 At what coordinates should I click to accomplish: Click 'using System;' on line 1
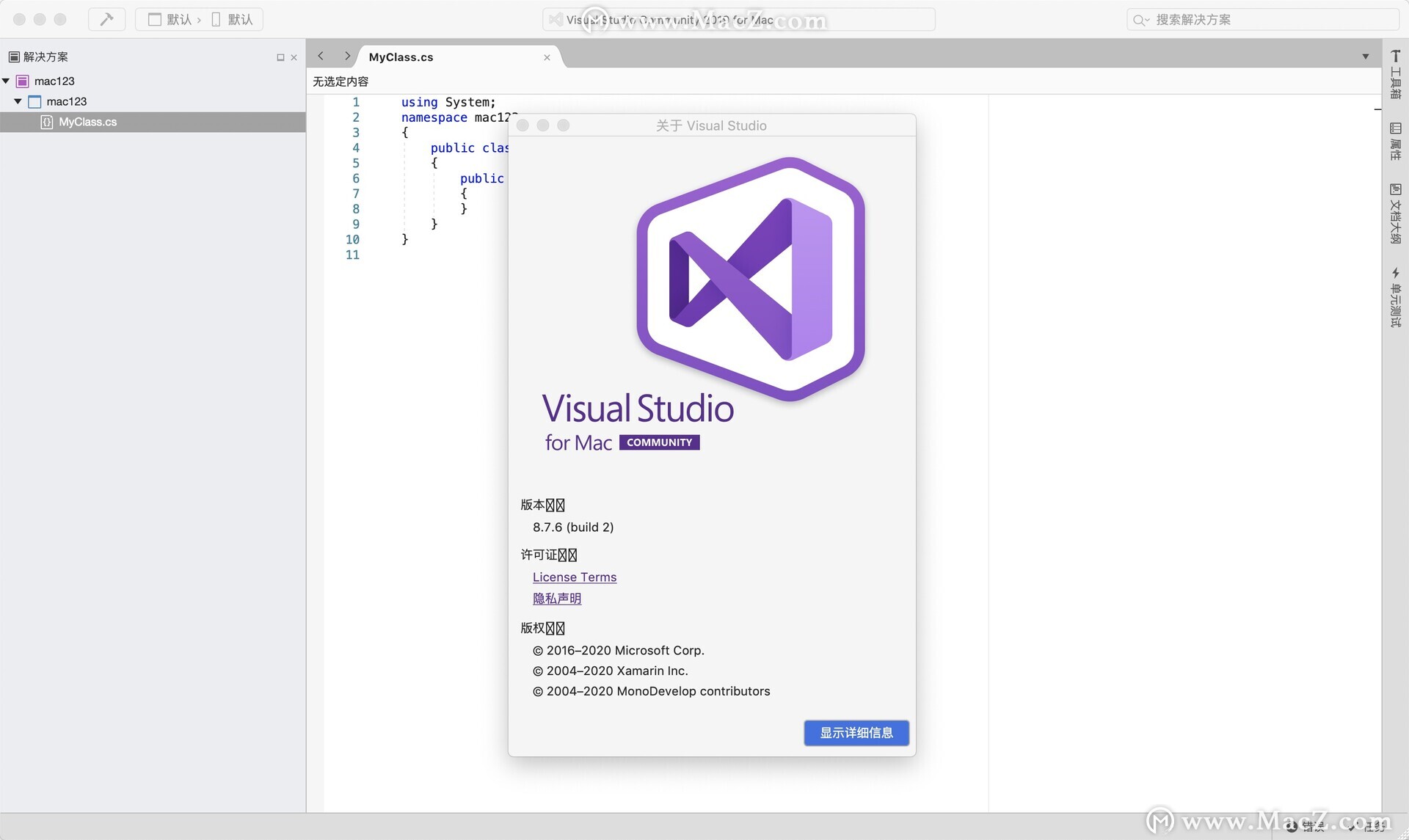[448, 102]
